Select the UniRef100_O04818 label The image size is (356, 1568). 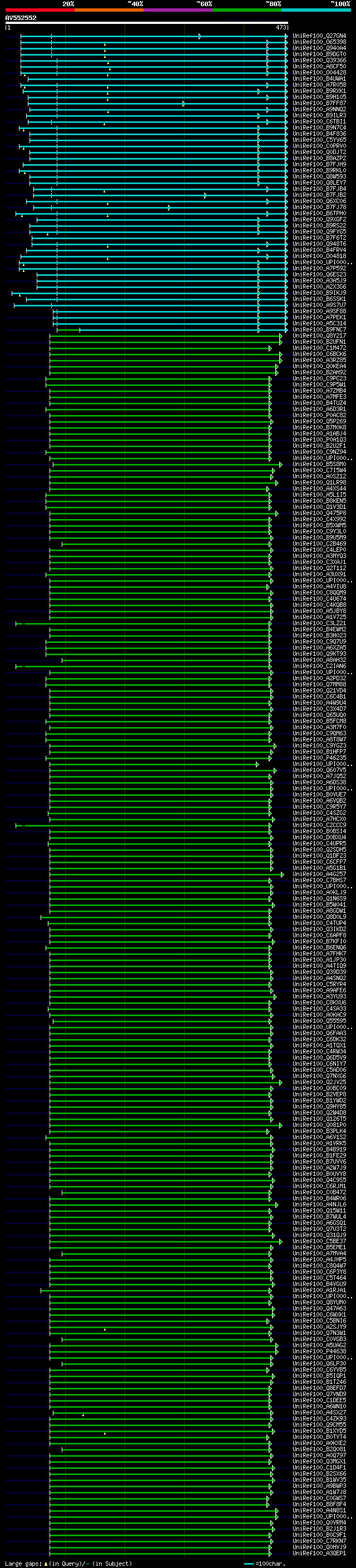click(319, 256)
